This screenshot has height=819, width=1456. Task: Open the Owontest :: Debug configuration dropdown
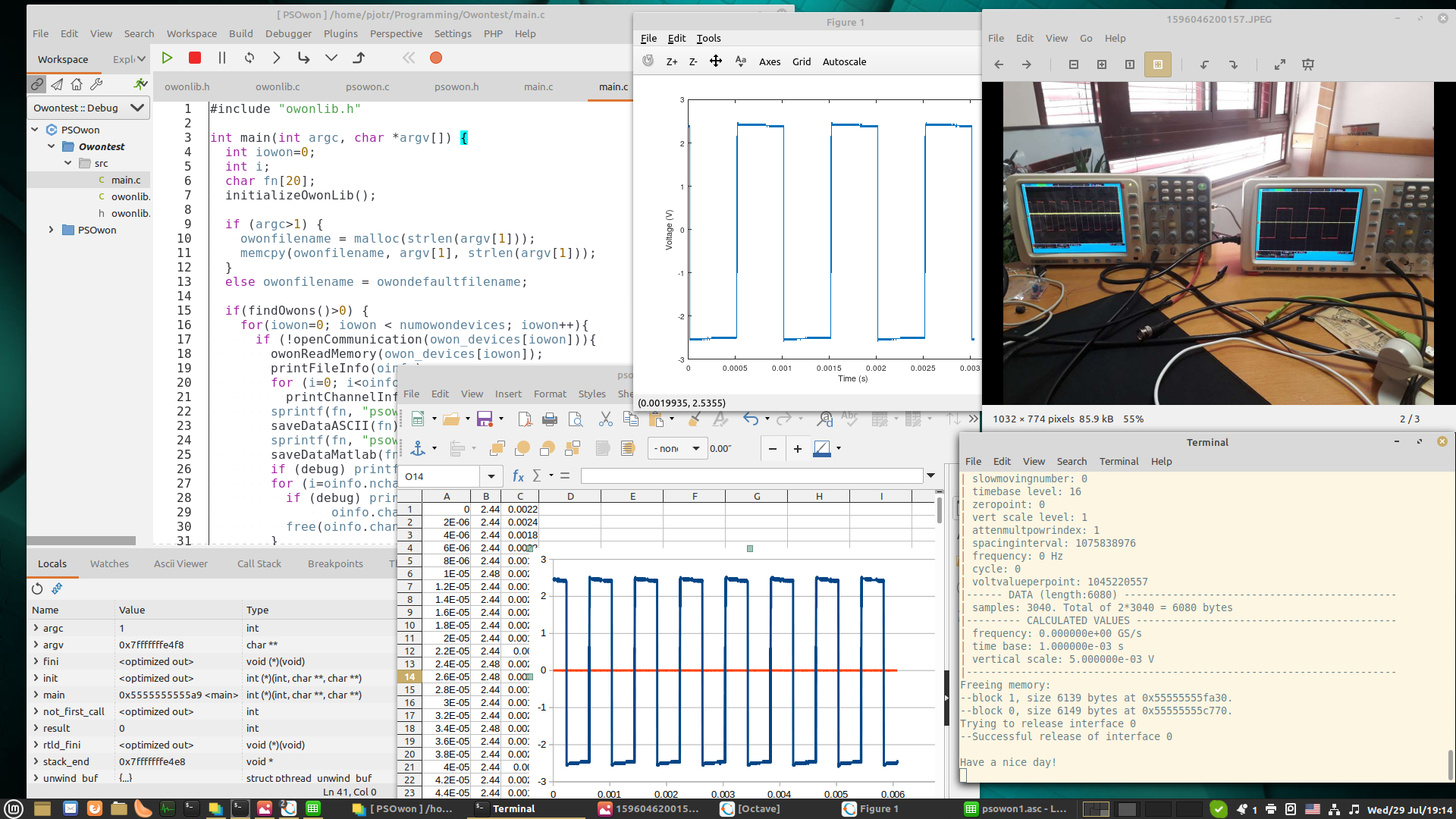137,108
